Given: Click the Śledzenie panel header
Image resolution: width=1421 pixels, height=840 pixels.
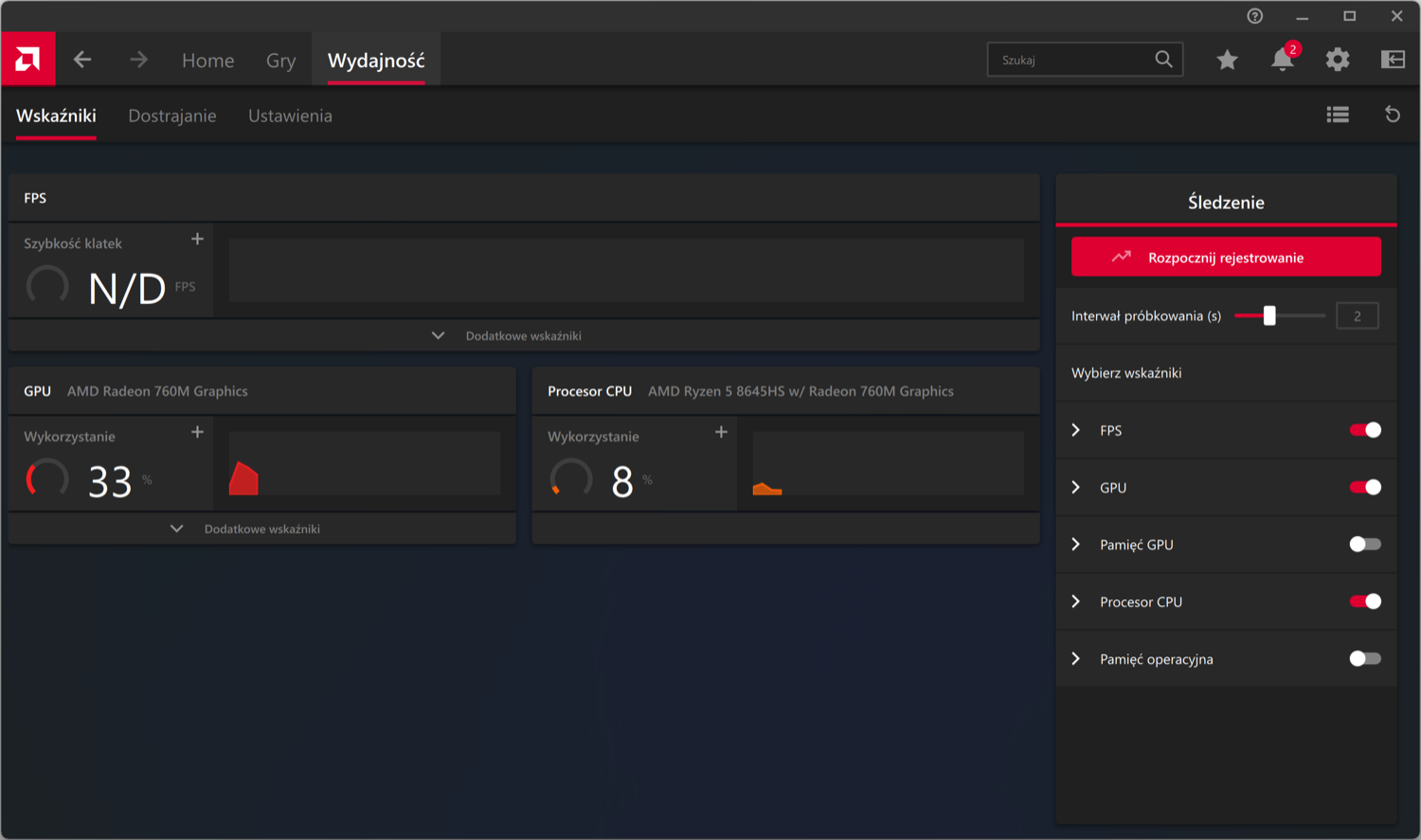Looking at the screenshot, I should coord(1226,202).
